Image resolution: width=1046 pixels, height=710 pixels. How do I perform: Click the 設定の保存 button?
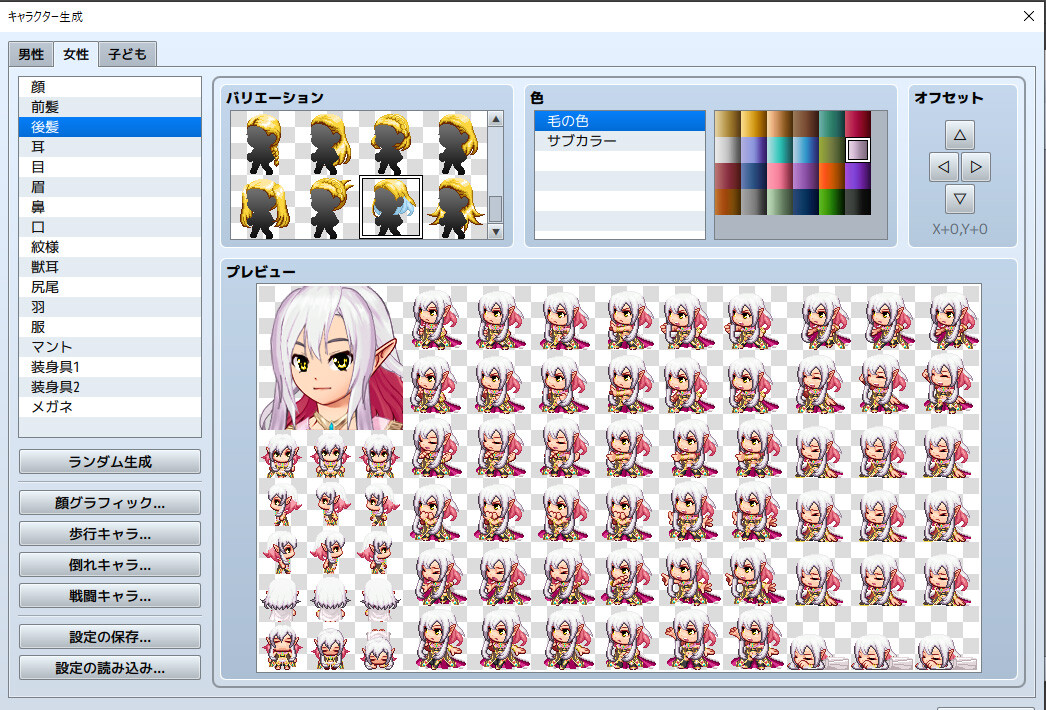point(109,636)
